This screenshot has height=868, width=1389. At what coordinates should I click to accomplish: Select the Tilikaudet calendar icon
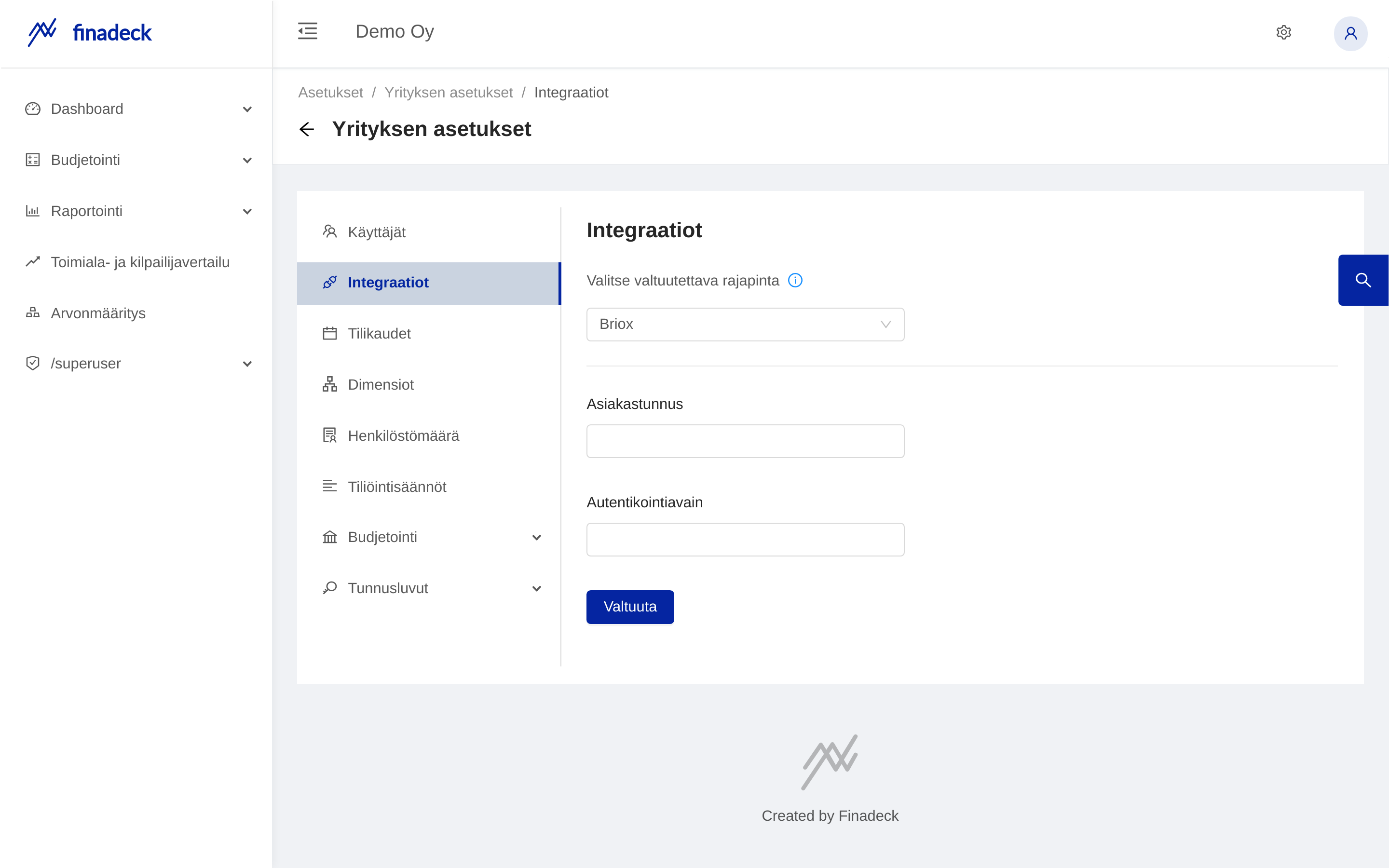[329, 333]
